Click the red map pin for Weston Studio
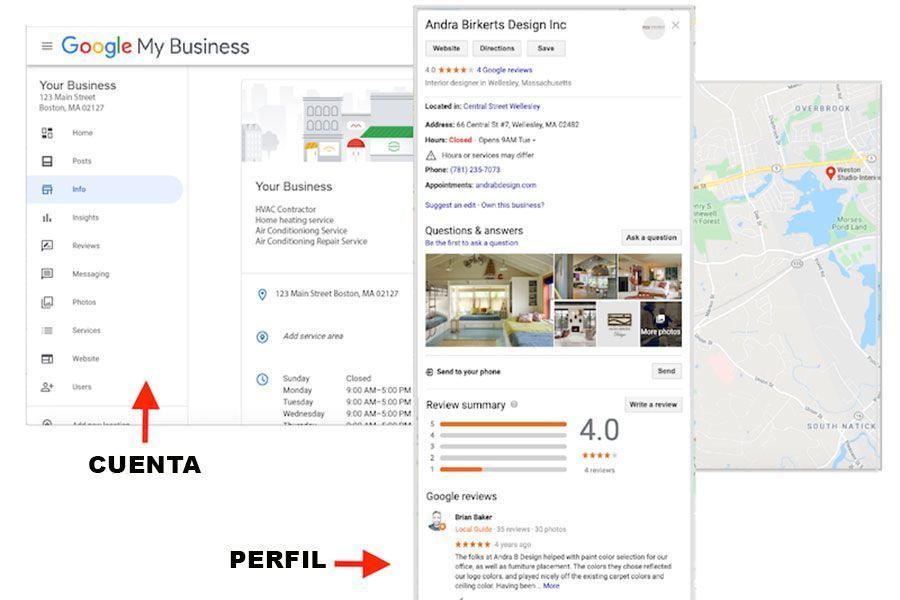Viewport: 900px width, 600px height. [x=830, y=172]
